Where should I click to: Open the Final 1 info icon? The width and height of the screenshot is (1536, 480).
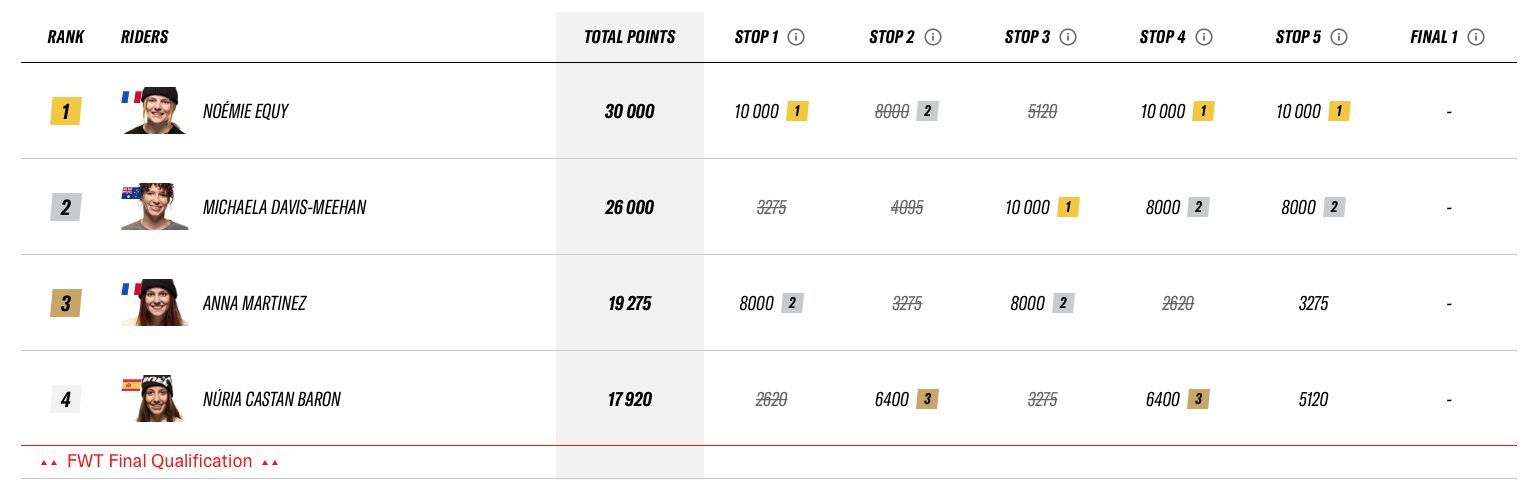(1475, 37)
